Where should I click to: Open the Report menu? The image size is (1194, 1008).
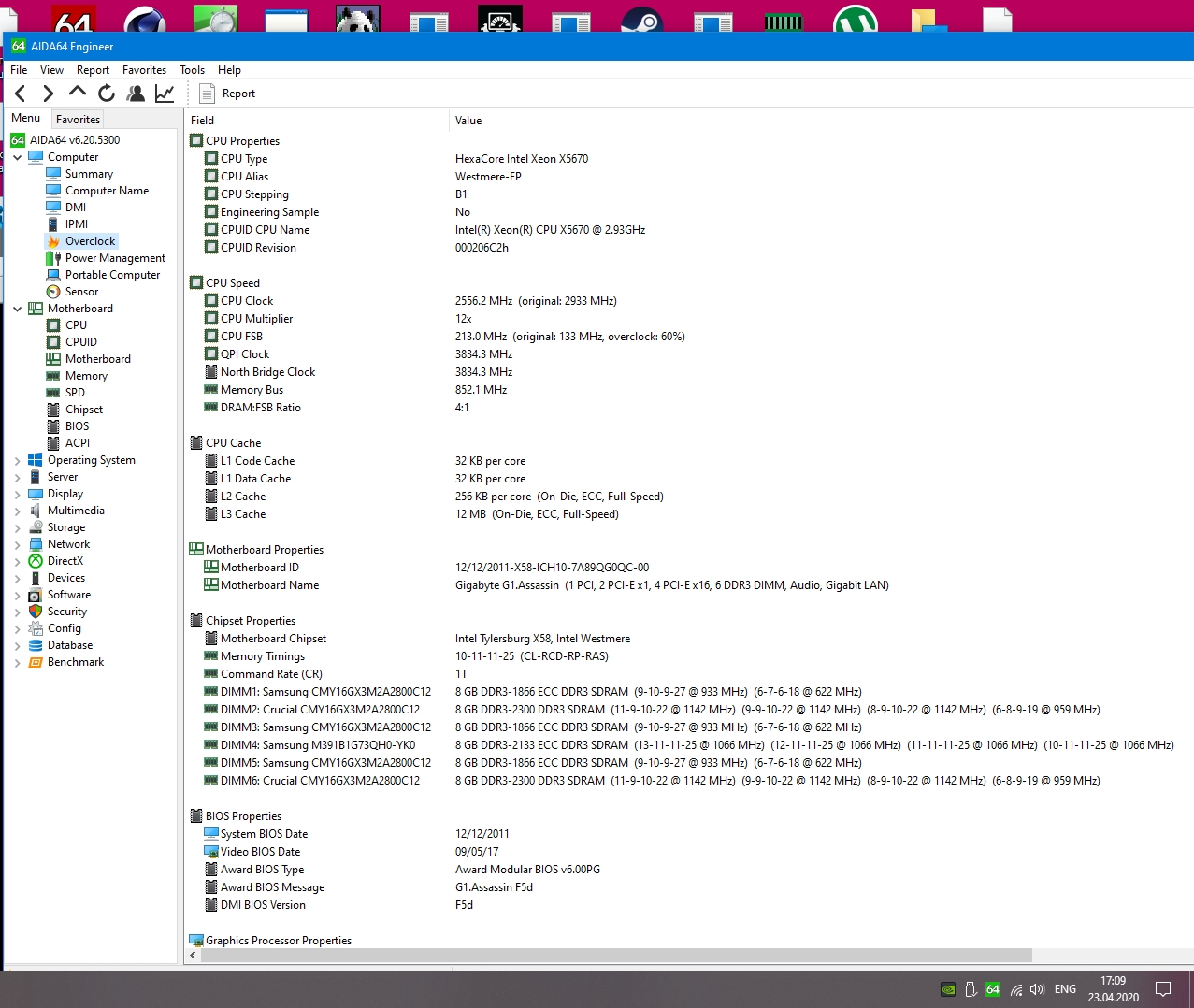point(93,70)
